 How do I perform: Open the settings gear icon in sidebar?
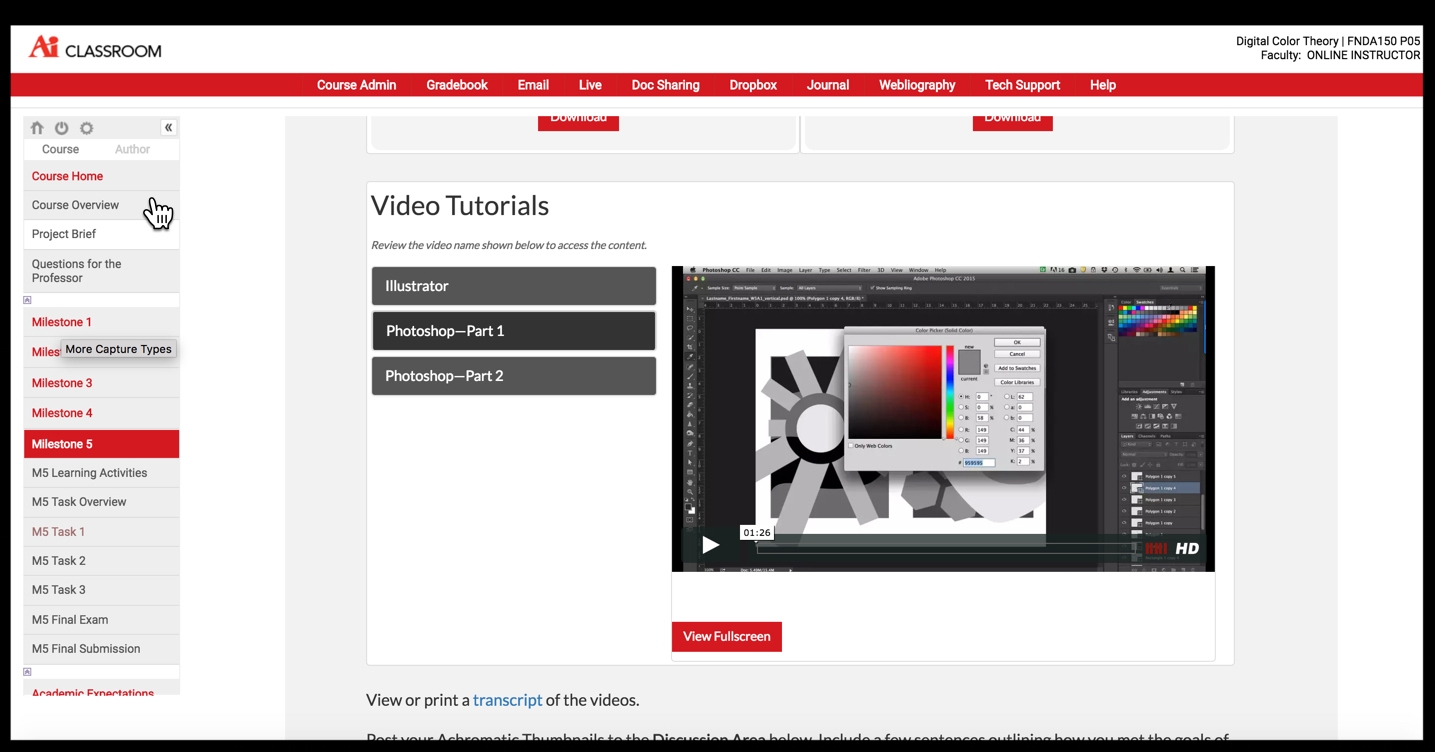click(x=87, y=128)
